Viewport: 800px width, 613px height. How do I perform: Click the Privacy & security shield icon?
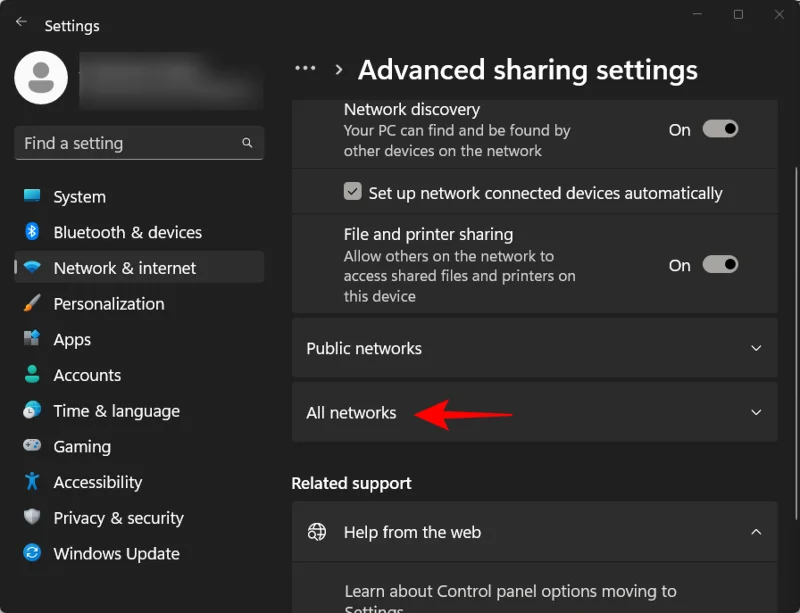coord(32,517)
